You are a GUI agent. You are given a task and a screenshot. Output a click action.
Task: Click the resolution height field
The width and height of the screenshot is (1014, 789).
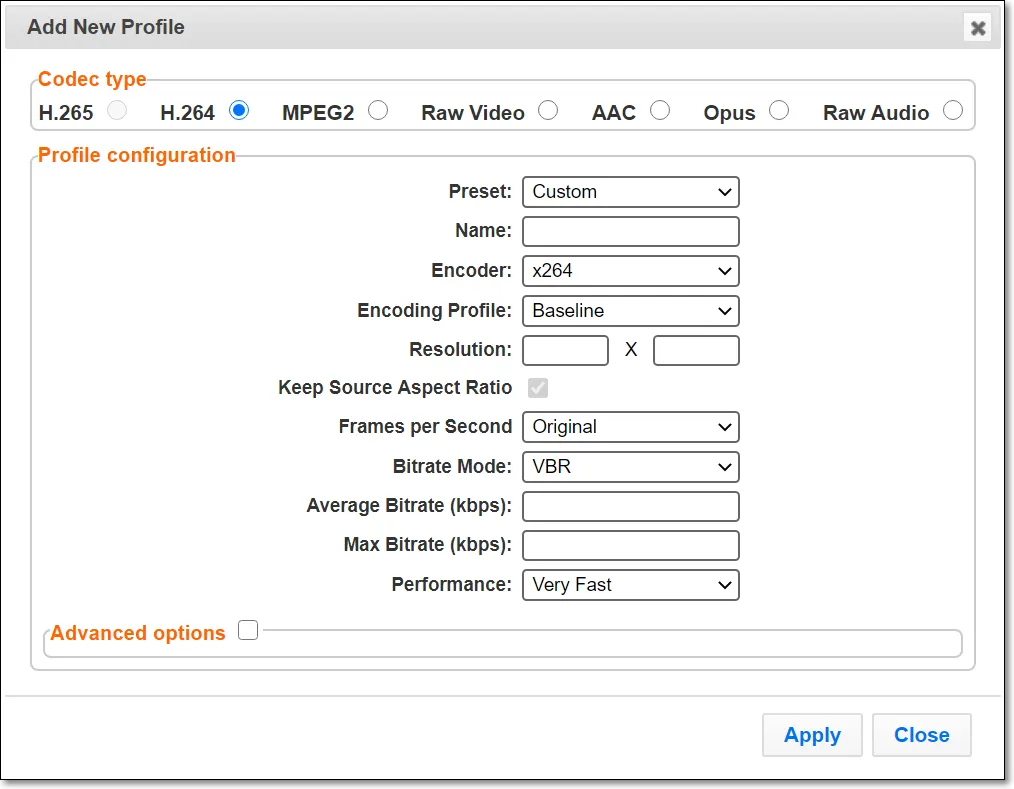[x=696, y=350]
